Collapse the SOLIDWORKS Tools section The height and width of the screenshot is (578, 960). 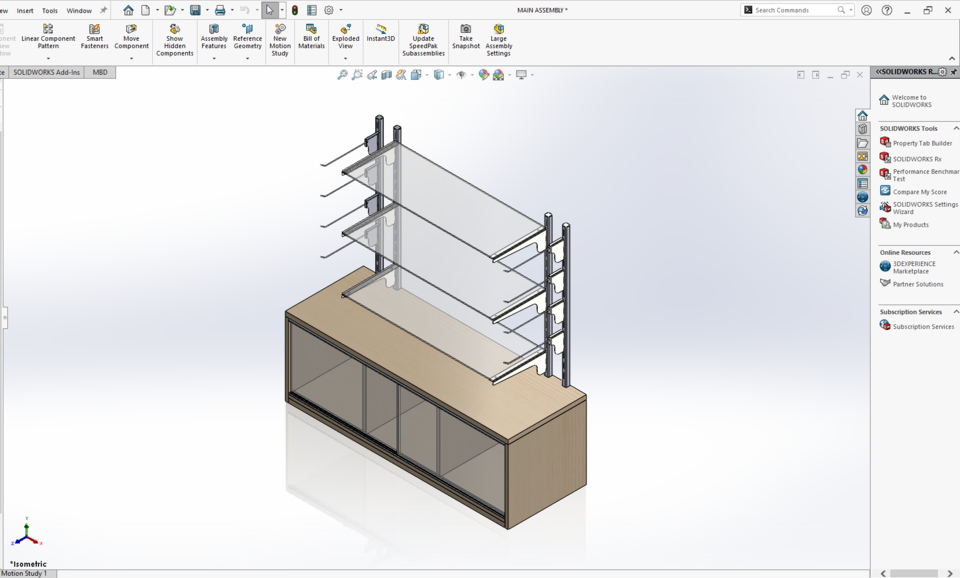pyautogui.click(x=954, y=126)
